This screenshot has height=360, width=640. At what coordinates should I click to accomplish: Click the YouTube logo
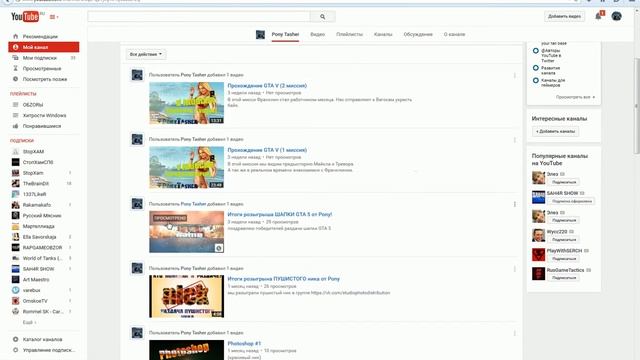coord(25,17)
